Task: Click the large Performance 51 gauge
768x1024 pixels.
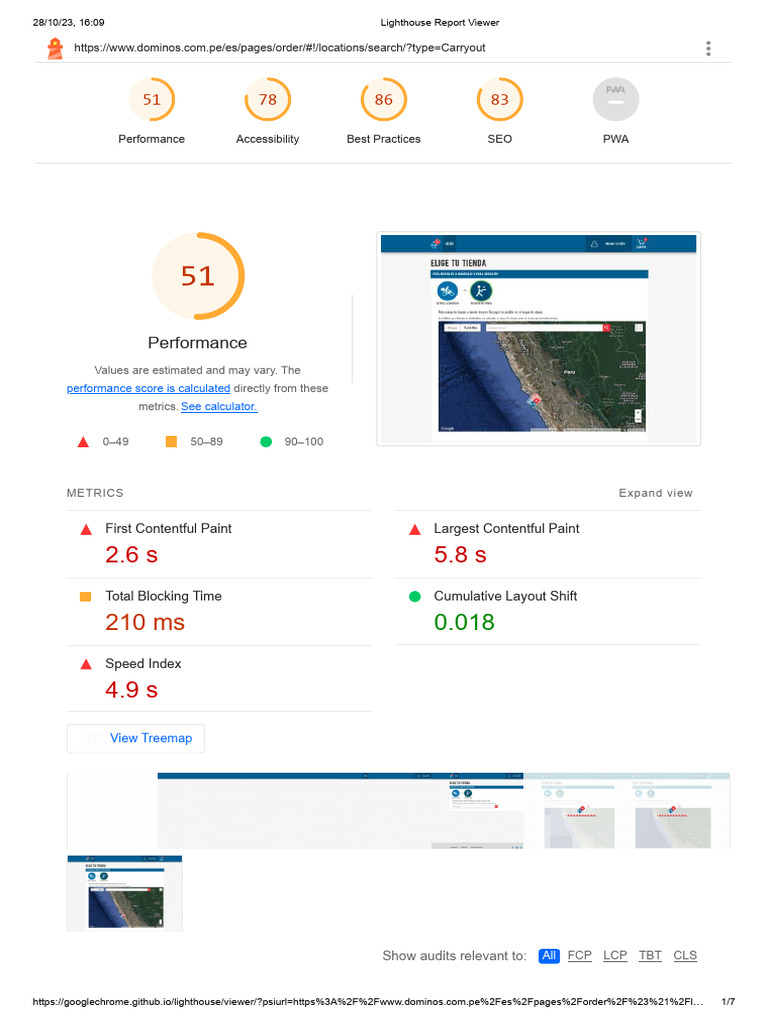Action: [x=198, y=276]
